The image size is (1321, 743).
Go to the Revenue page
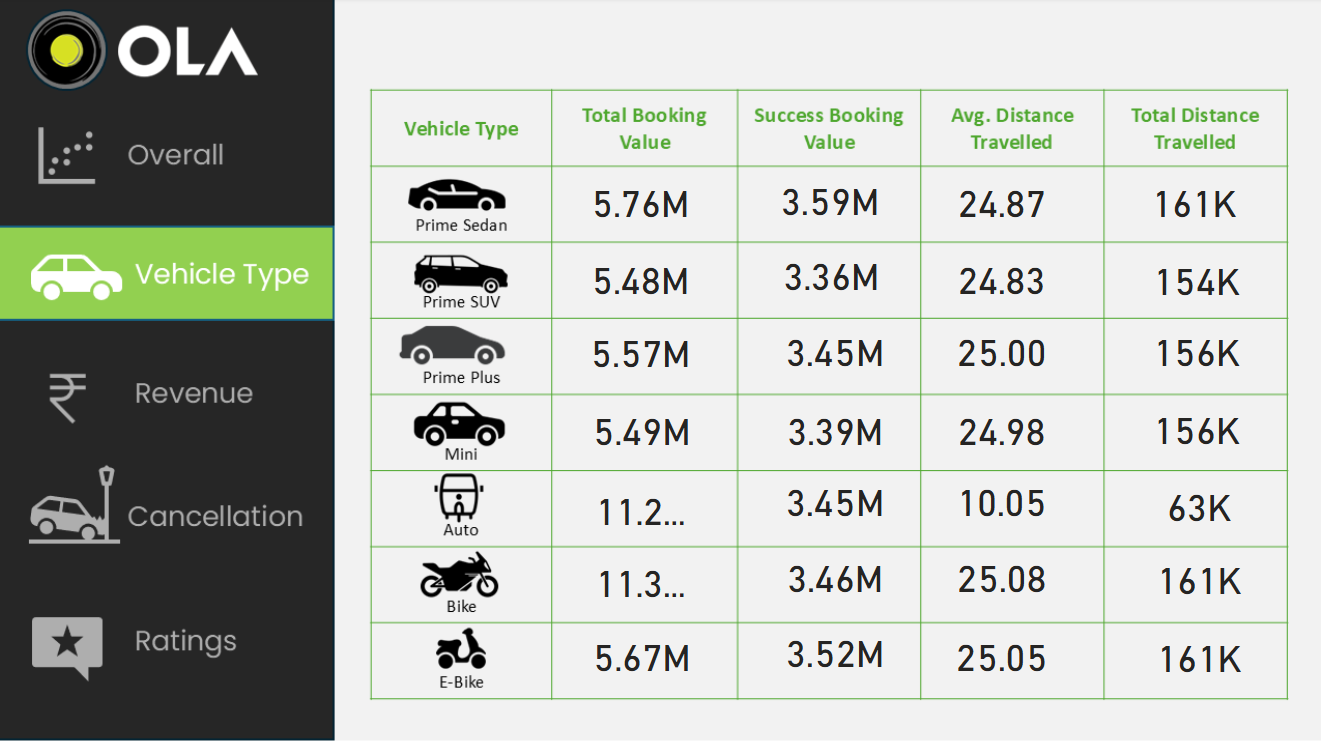click(x=194, y=393)
